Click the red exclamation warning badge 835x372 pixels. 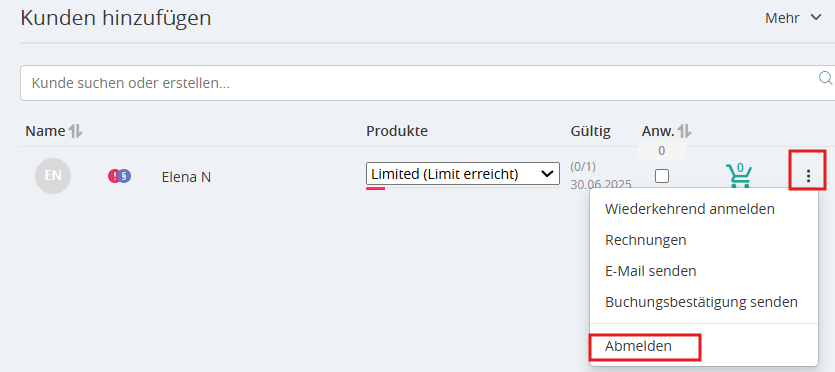(114, 176)
